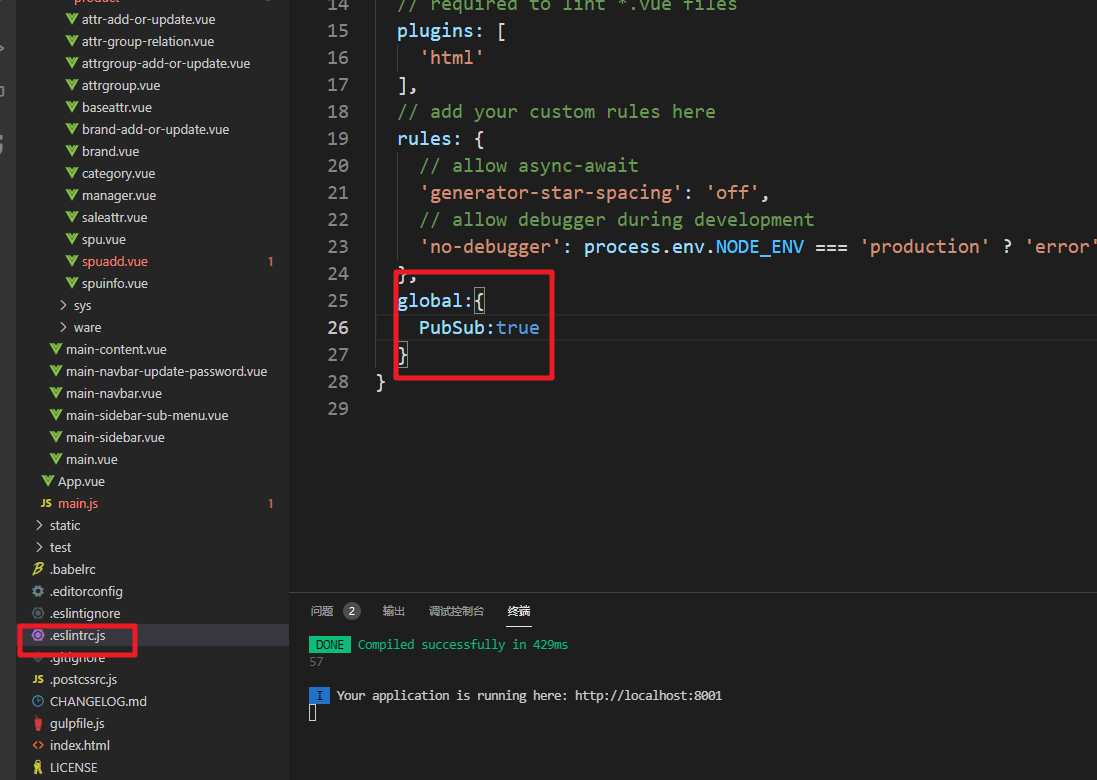Image resolution: width=1097 pixels, height=780 pixels.
Task: Click JS icon beside .postcssrc.js
Action: click(x=38, y=679)
